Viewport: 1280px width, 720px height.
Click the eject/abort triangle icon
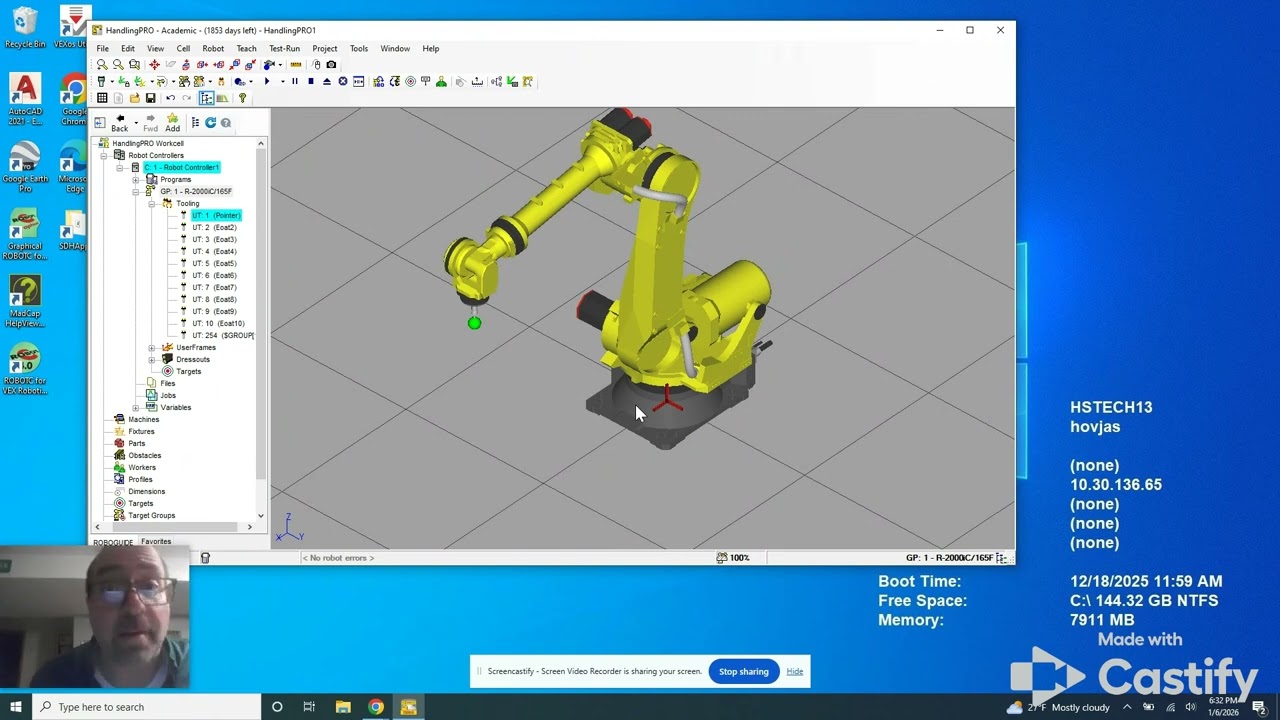coord(327,81)
